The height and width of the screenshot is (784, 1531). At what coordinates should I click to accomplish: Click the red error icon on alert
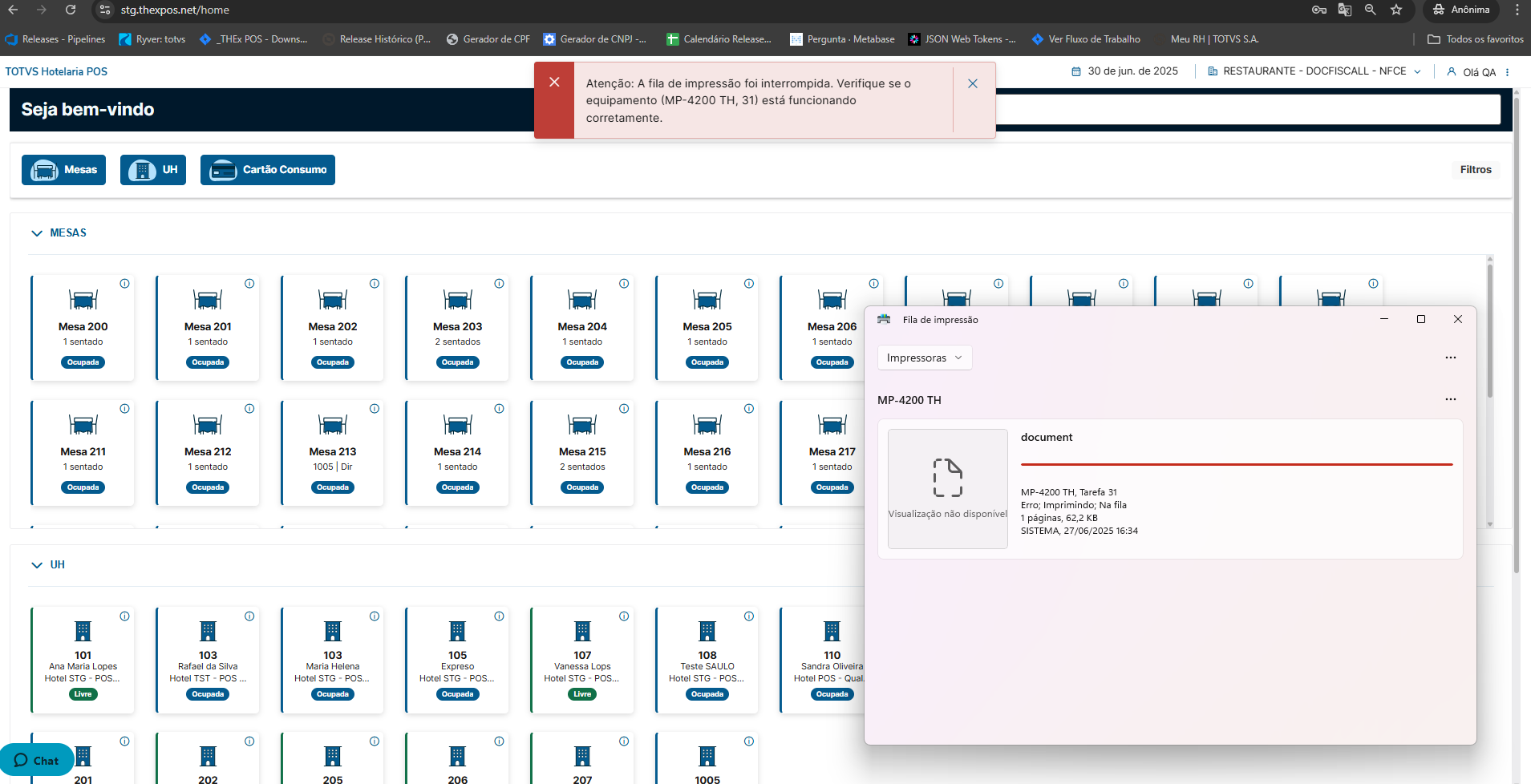pyautogui.click(x=554, y=82)
